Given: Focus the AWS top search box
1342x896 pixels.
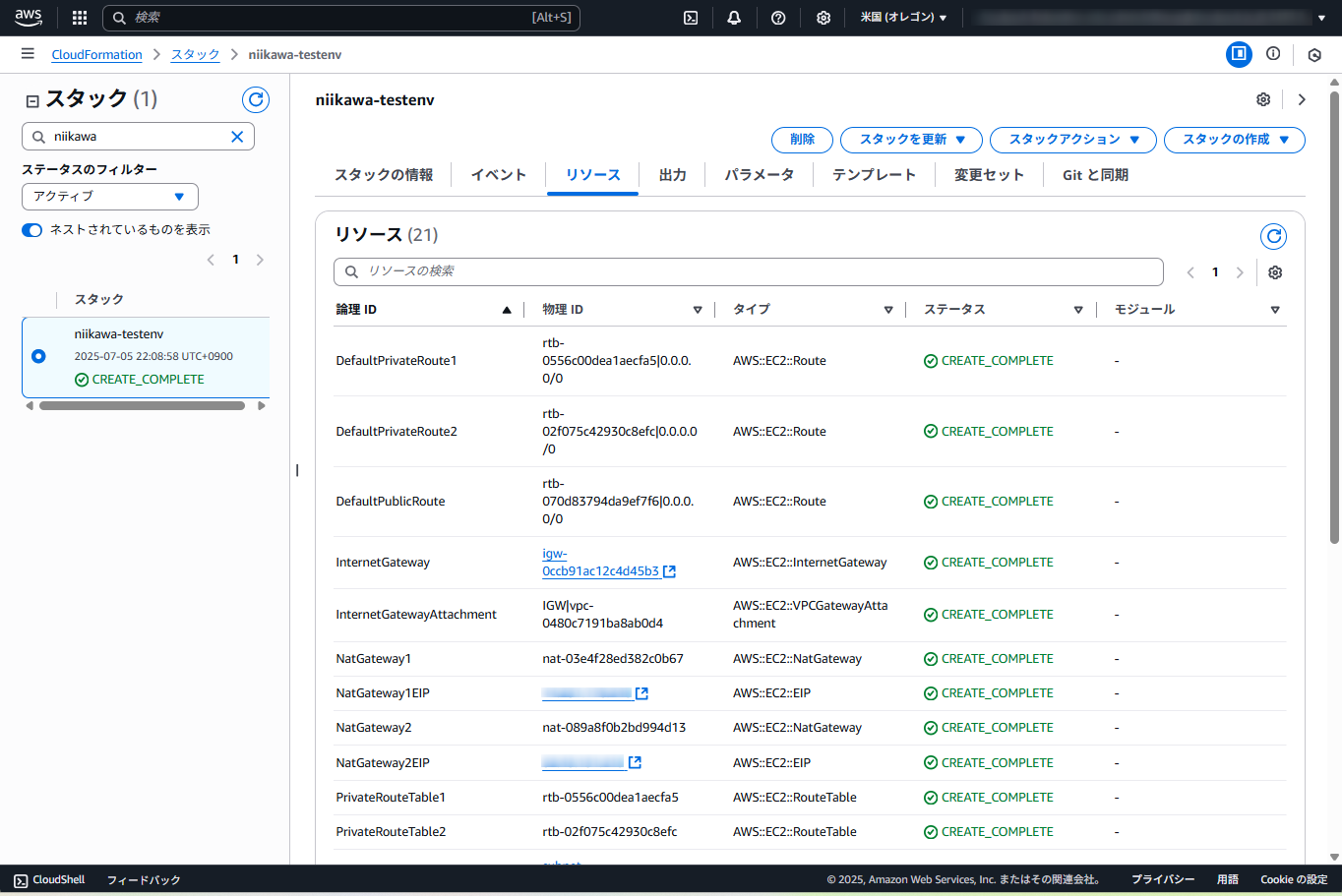Looking at the screenshot, I should point(341,18).
